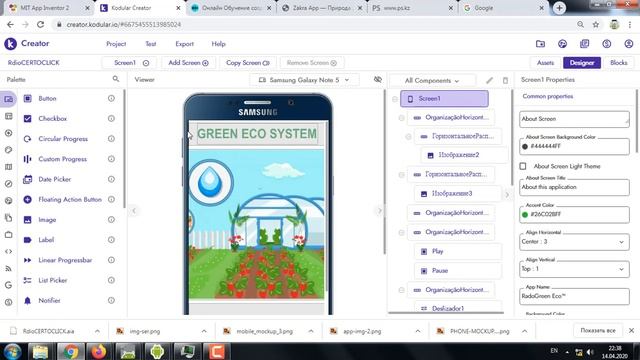Edit the App Name field
Image resolution: width=640 pixels, height=360 pixels.
[x=574, y=296]
